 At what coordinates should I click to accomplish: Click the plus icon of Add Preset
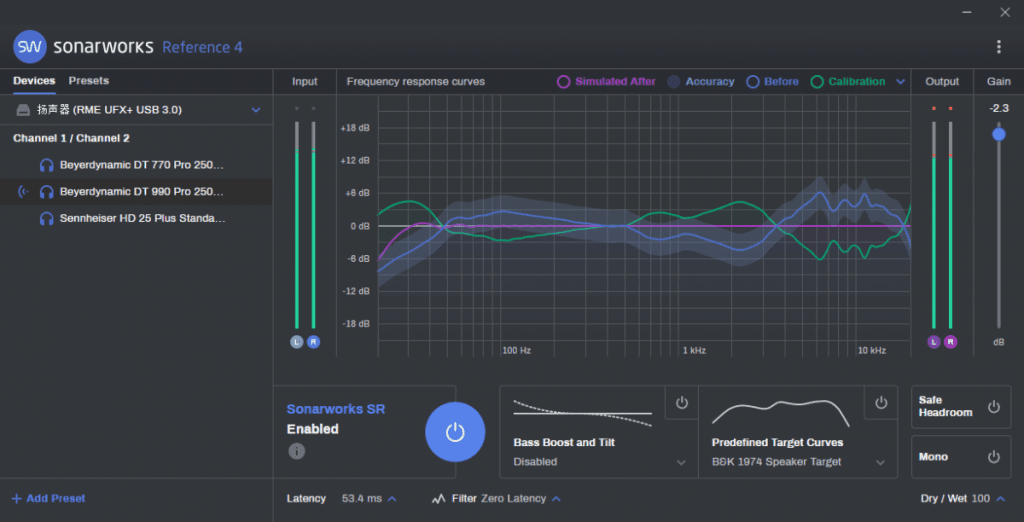point(16,499)
